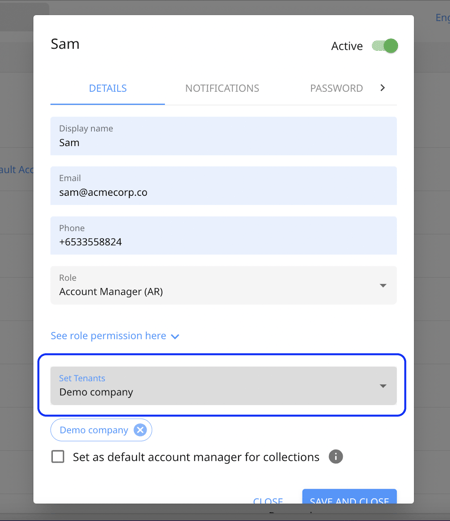This screenshot has width=450, height=521.
Task: Switch to the Notifications tab
Action: (222, 88)
